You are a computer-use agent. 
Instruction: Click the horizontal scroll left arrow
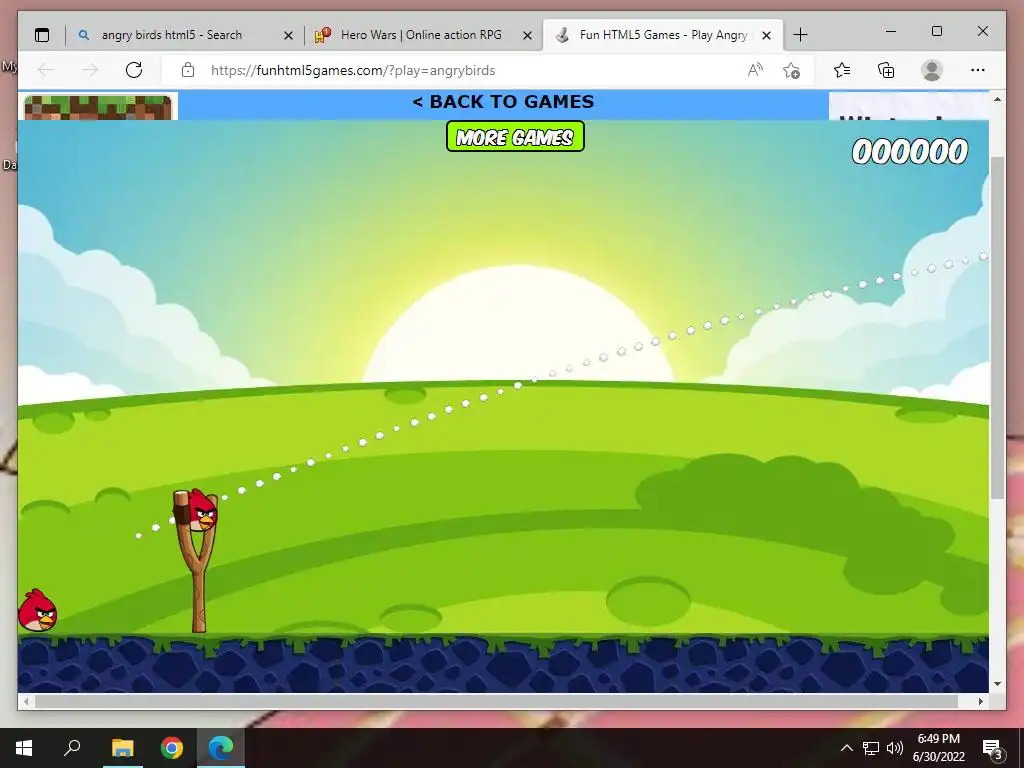(26, 701)
